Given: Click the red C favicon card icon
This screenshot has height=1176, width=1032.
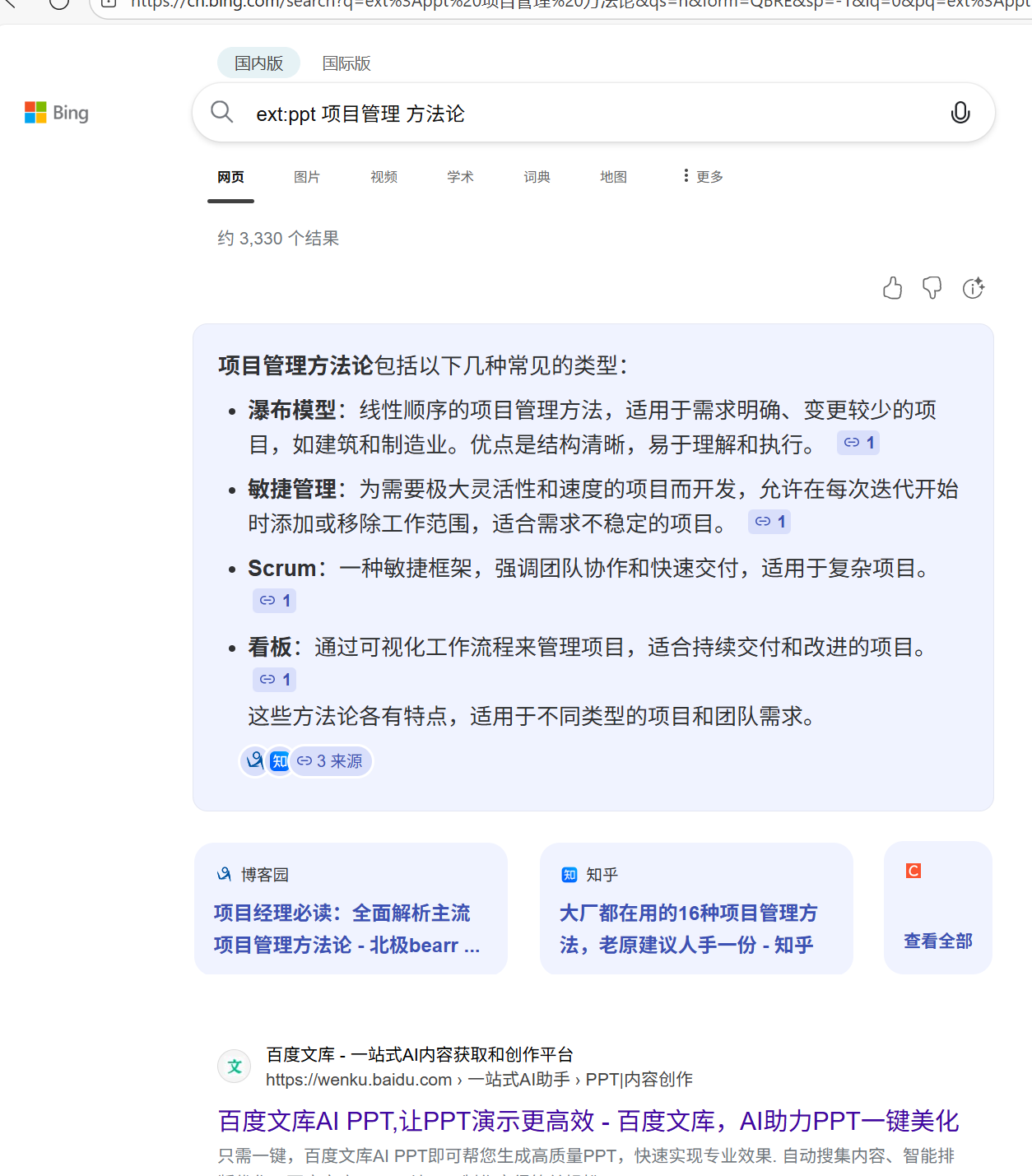Looking at the screenshot, I should [913, 871].
